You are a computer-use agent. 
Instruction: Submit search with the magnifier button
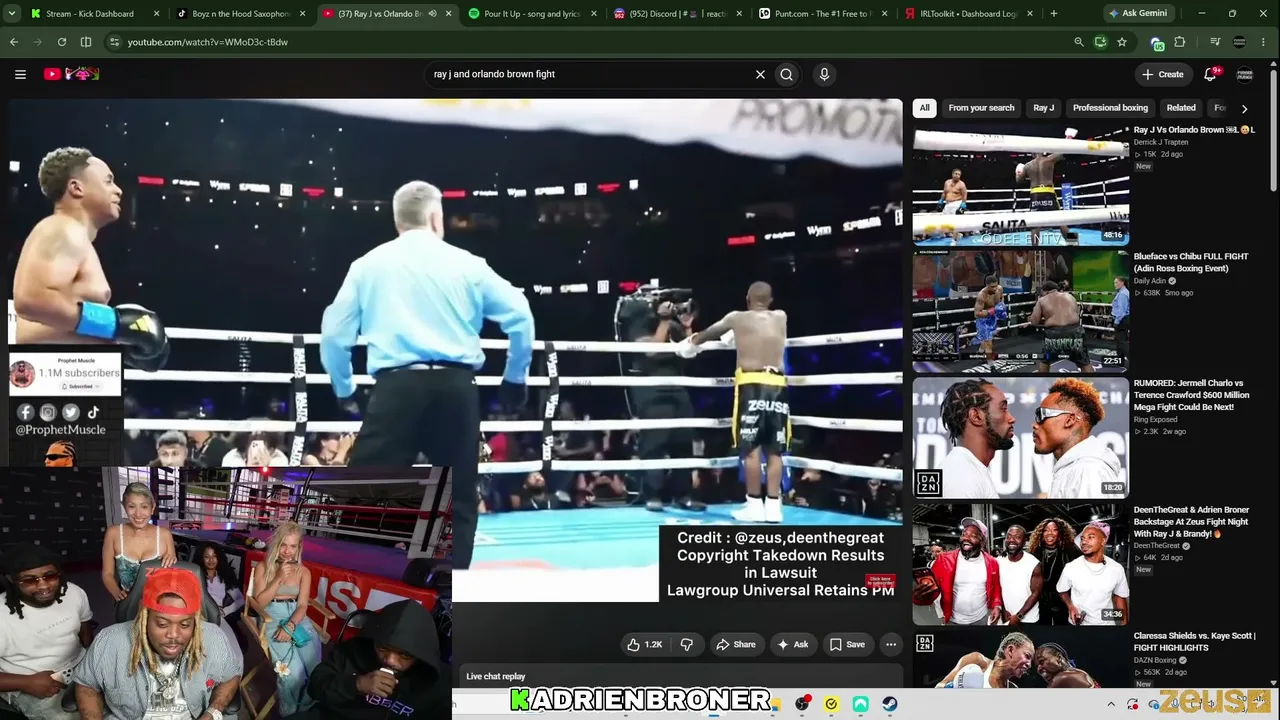point(787,74)
